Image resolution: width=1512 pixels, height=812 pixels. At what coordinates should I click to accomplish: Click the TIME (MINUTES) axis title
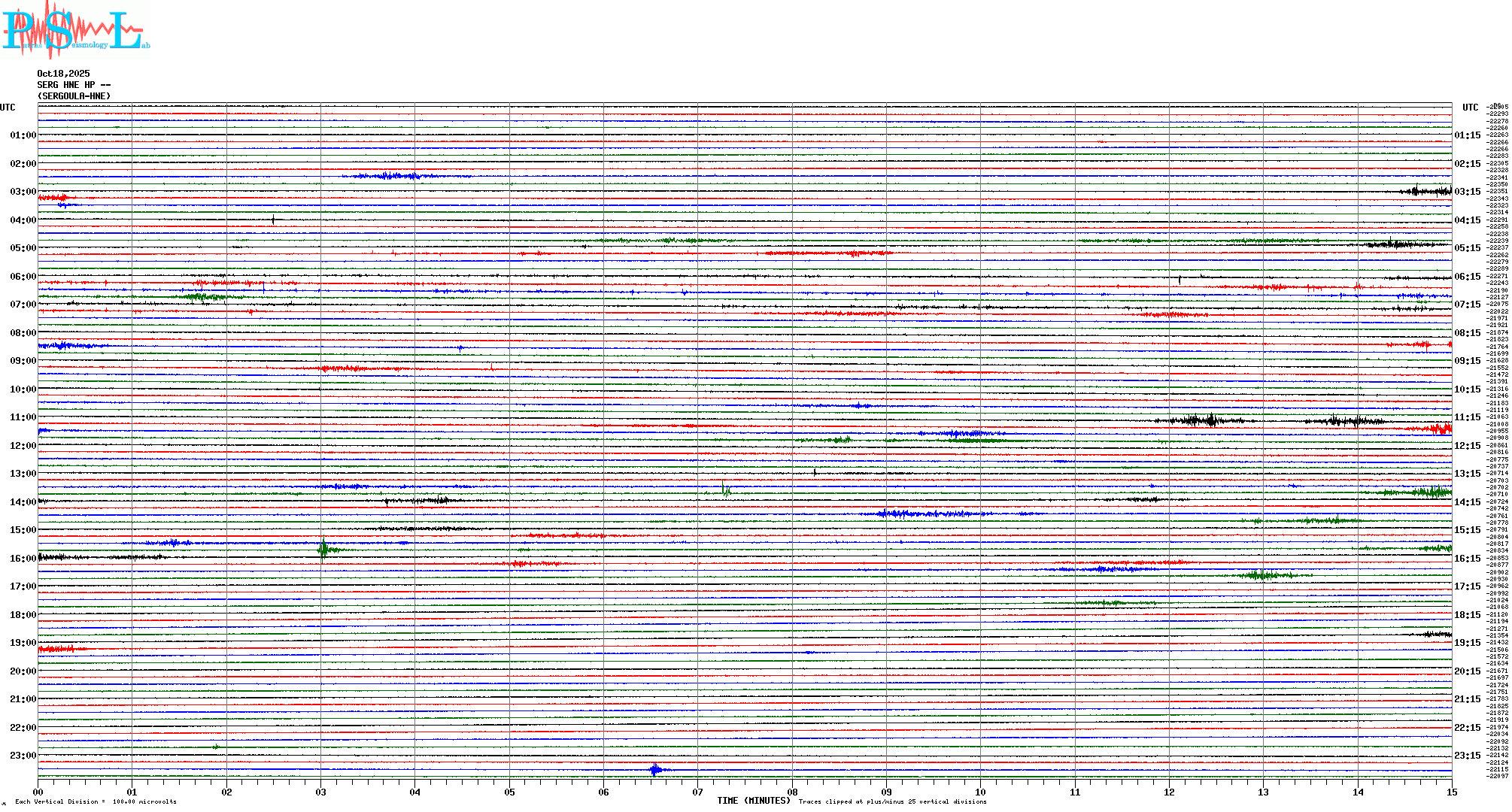[x=754, y=801]
